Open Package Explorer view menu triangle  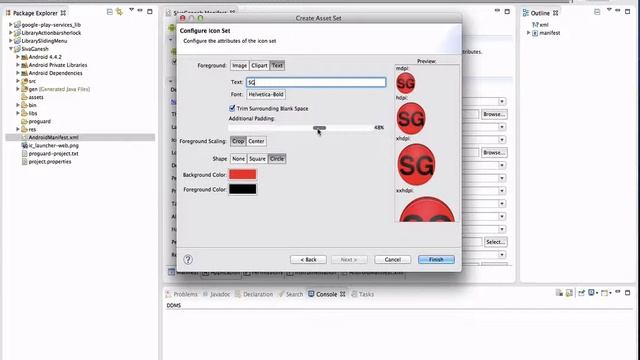[131, 10]
